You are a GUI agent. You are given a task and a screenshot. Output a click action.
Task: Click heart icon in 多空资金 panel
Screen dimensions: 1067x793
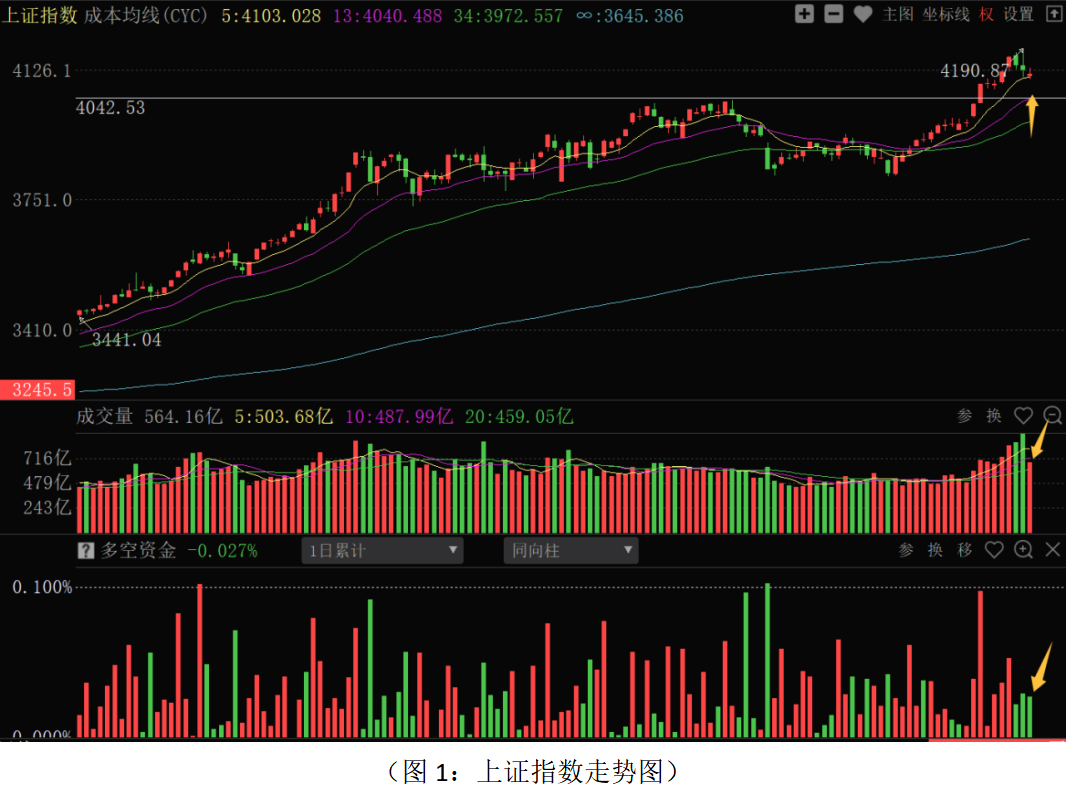point(994,550)
